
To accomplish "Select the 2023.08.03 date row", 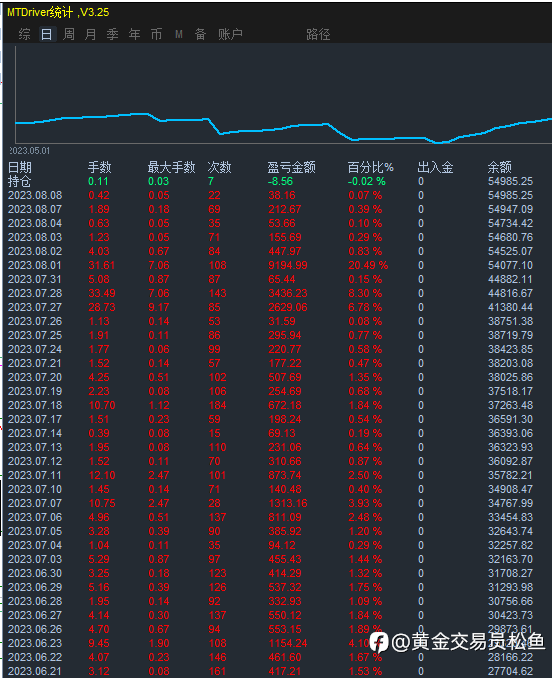I will [35, 237].
